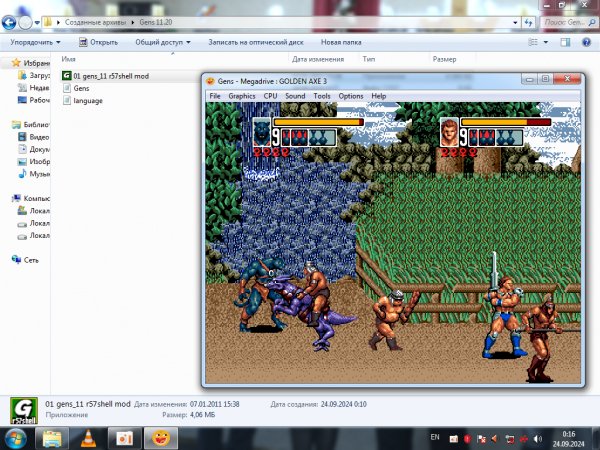Select Избранное in the navigation pane
600x450 pixels.
click(x=31, y=63)
